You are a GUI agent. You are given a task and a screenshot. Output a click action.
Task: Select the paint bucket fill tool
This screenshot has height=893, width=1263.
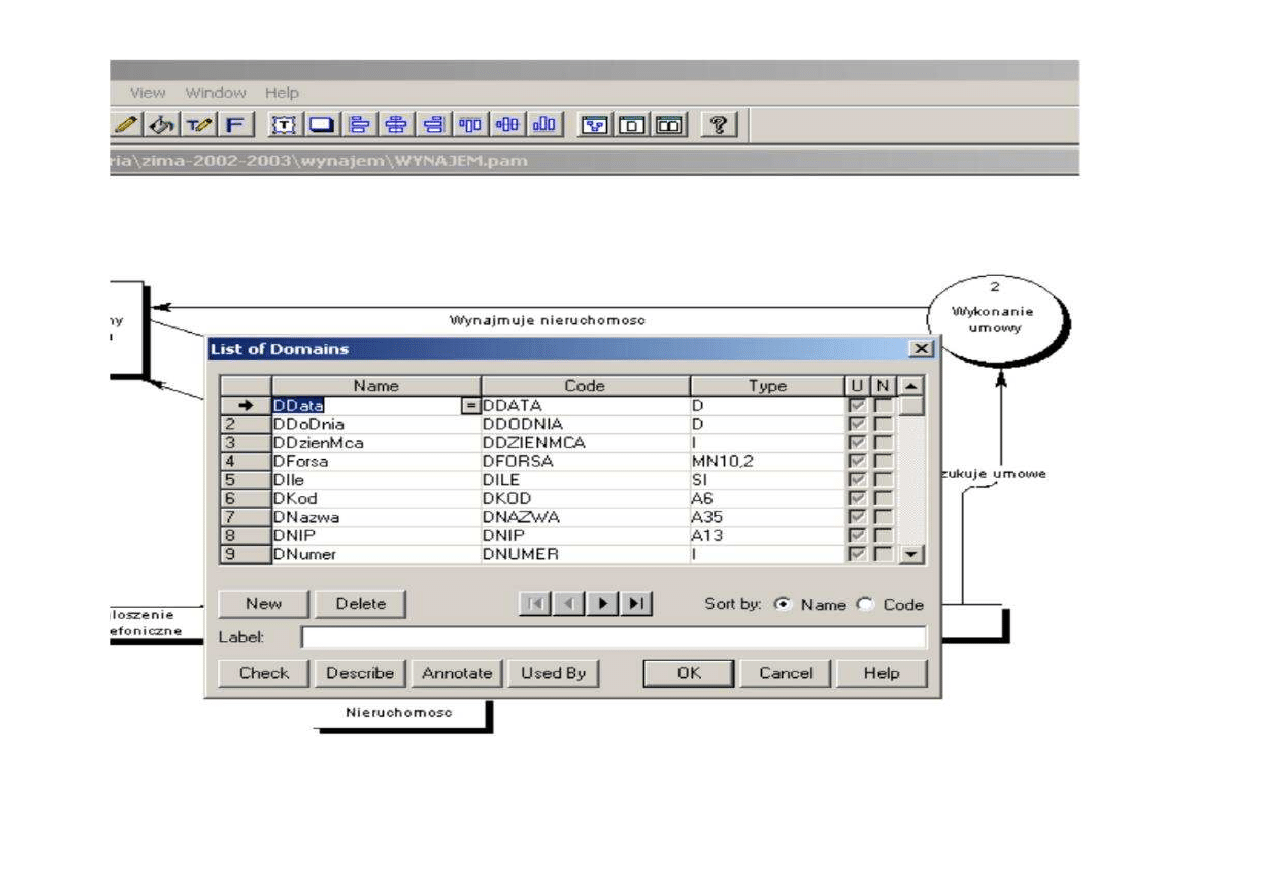(x=161, y=125)
